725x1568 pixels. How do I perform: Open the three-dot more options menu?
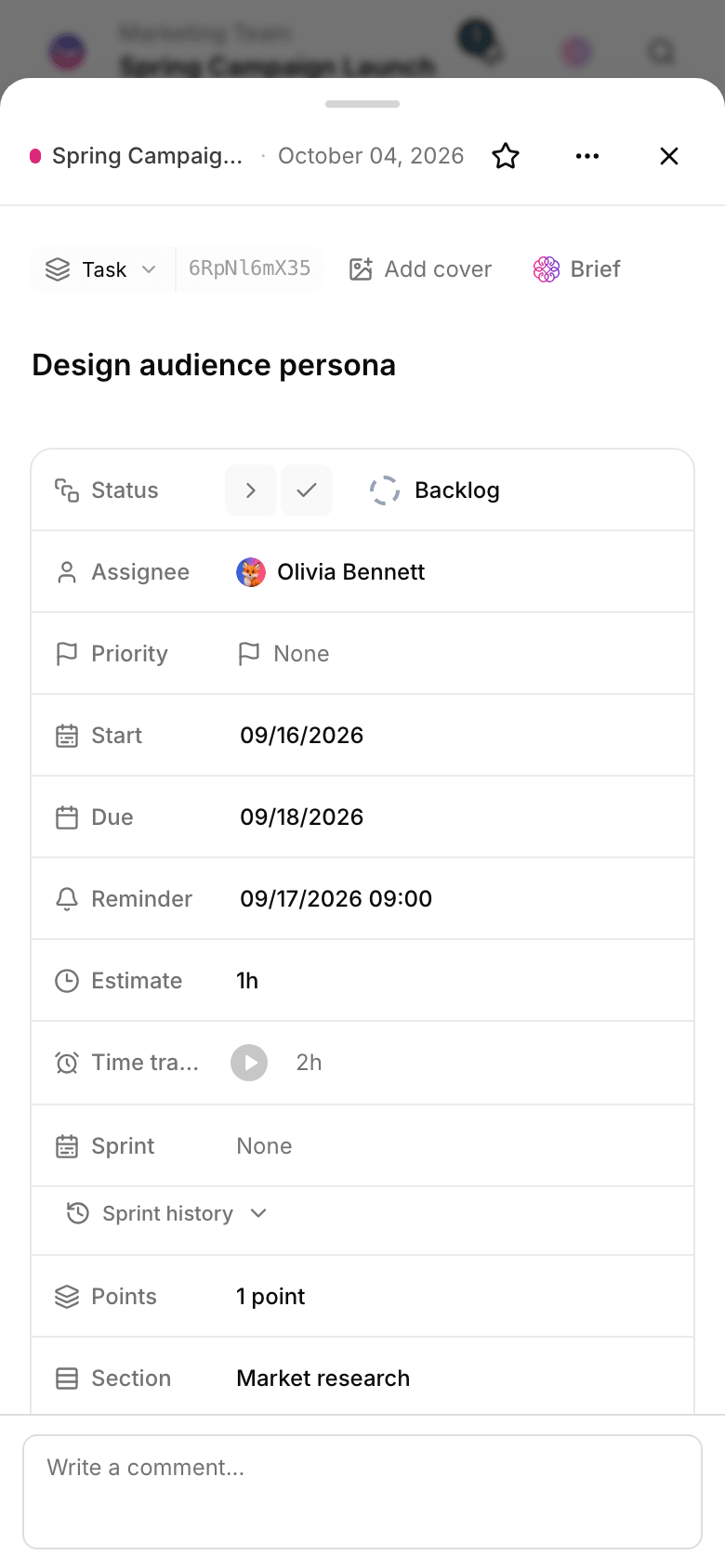coord(587,156)
